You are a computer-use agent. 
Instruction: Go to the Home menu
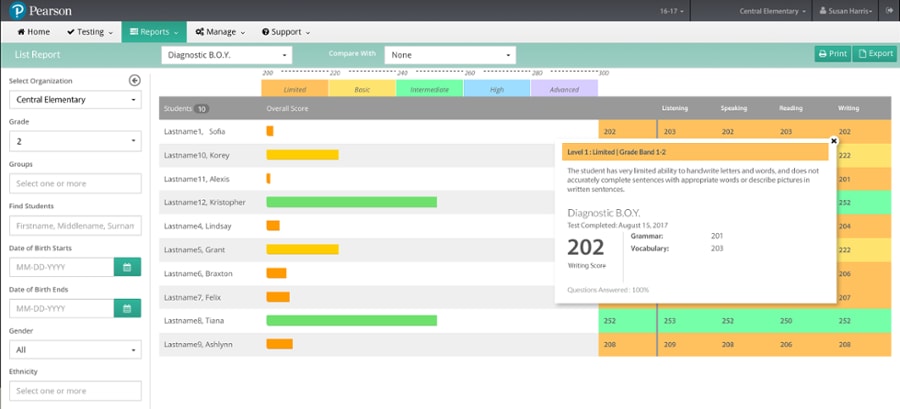33,32
